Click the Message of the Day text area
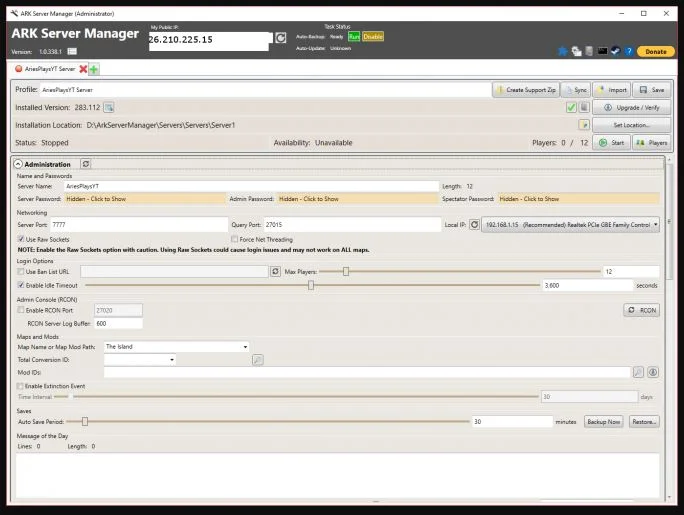Screen dimensions: 684x515 pos(337,475)
